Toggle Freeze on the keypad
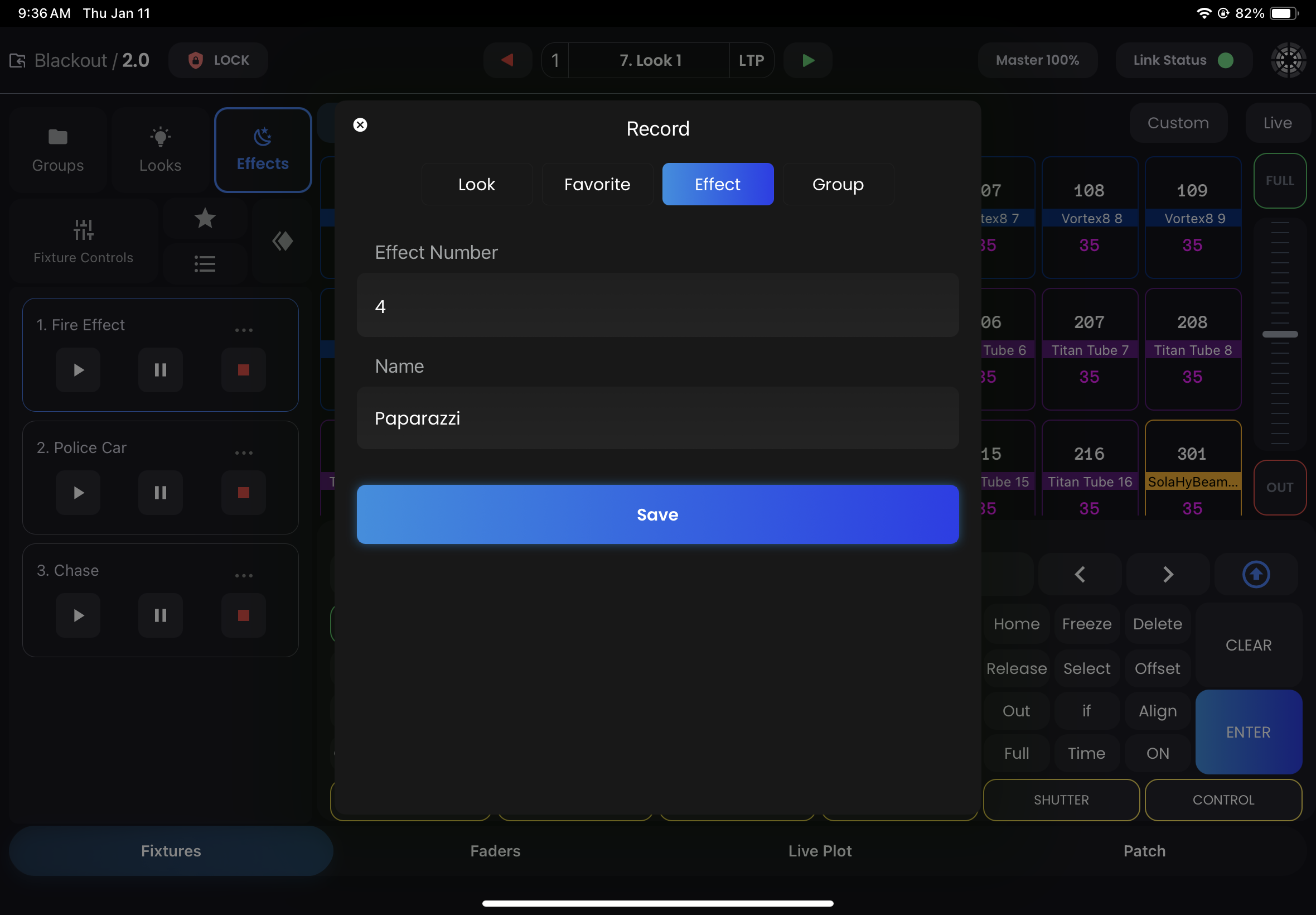The image size is (1316, 915). 1086,624
